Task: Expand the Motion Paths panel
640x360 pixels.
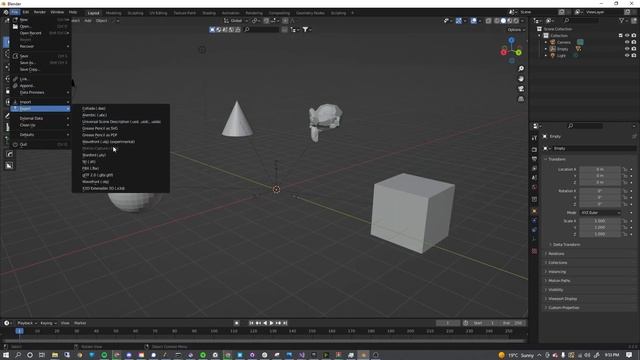Action: pos(558,280)
